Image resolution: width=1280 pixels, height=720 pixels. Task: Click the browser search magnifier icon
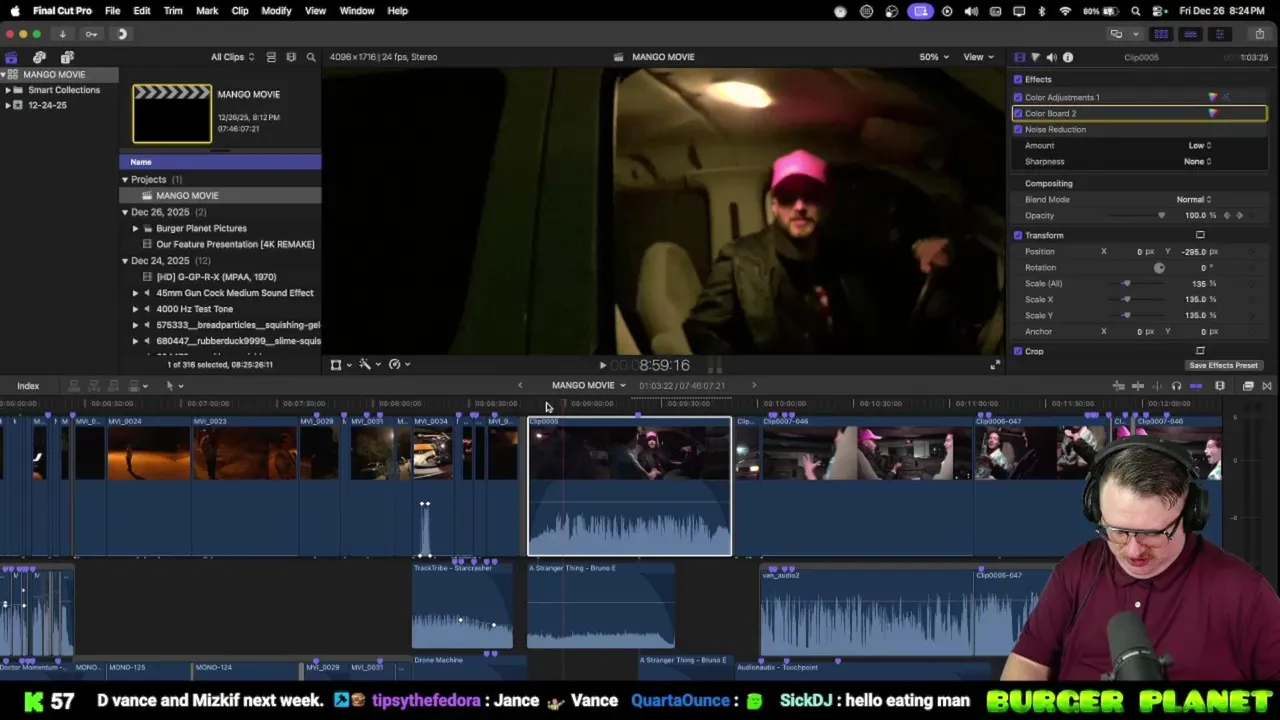311,57
